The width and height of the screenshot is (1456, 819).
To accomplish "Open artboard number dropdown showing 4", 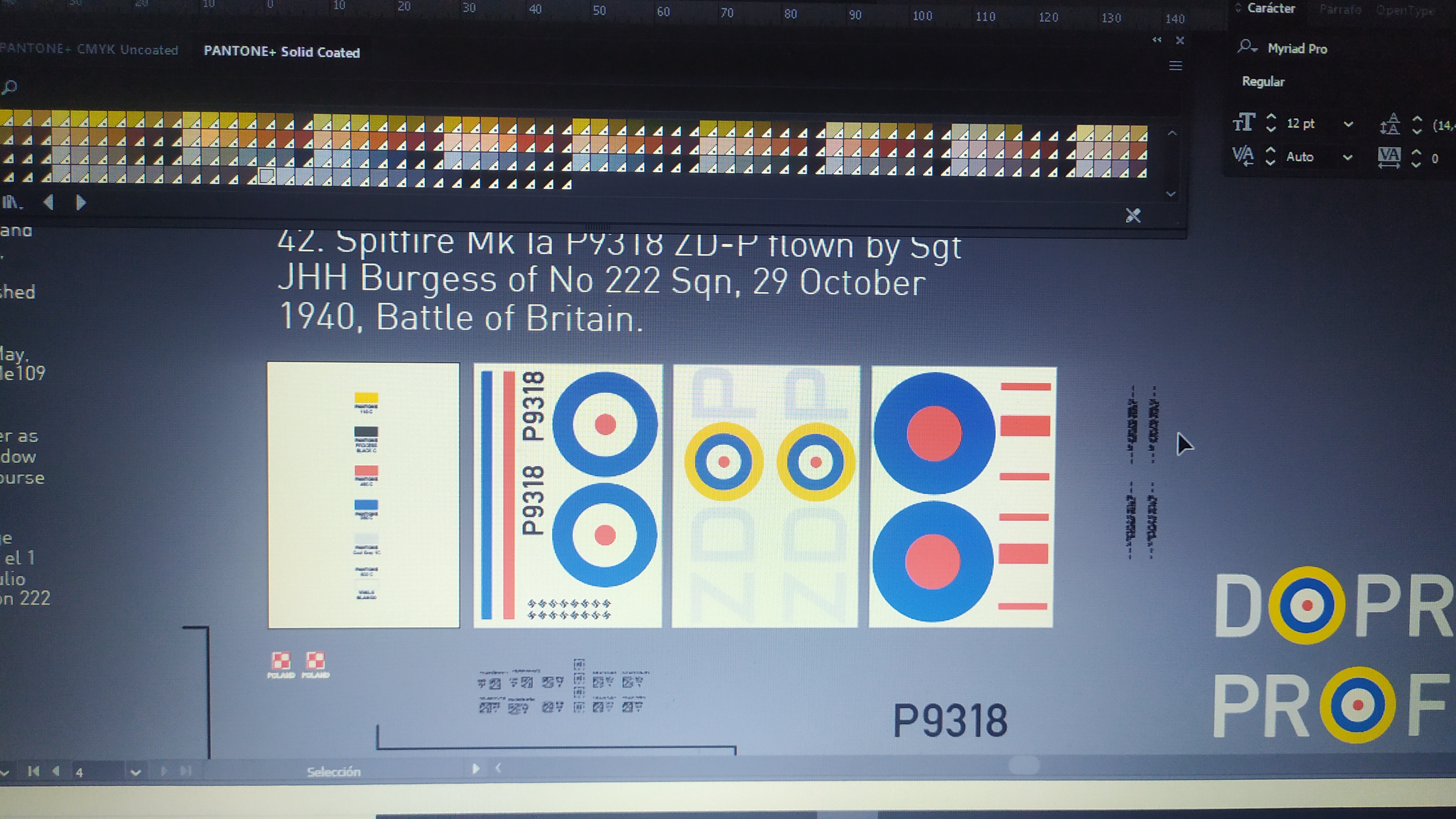I will (x=135, y=772).
